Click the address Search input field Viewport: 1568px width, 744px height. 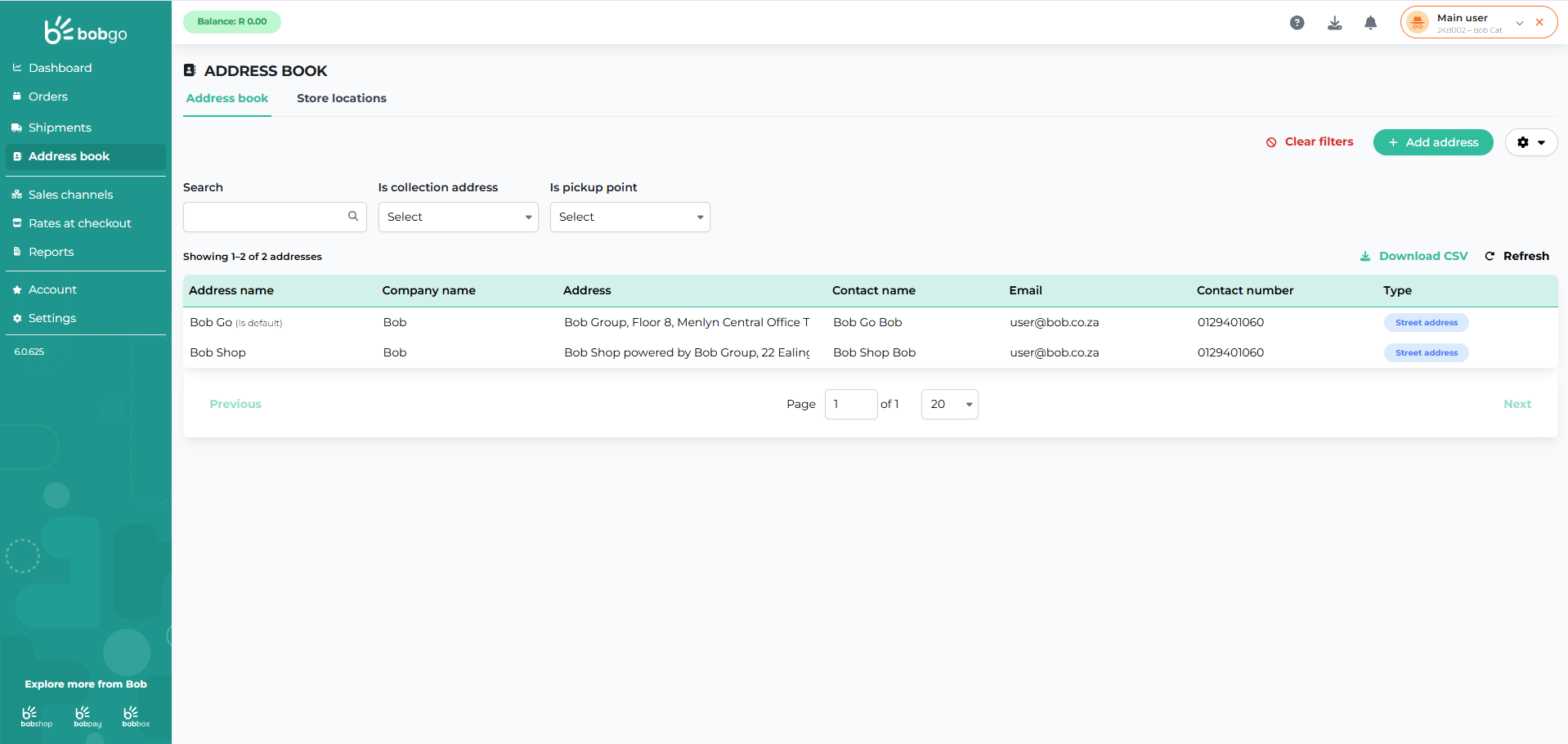pos(265,217)
